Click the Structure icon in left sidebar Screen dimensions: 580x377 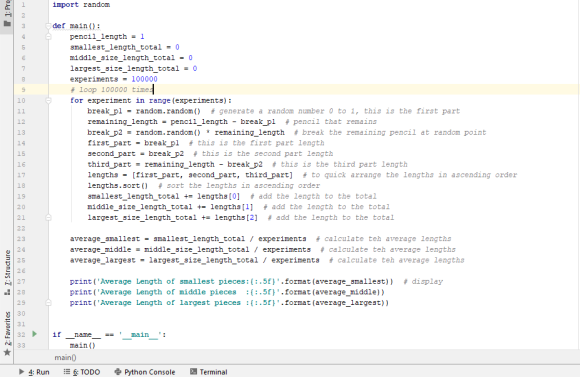tap(7, 292)
